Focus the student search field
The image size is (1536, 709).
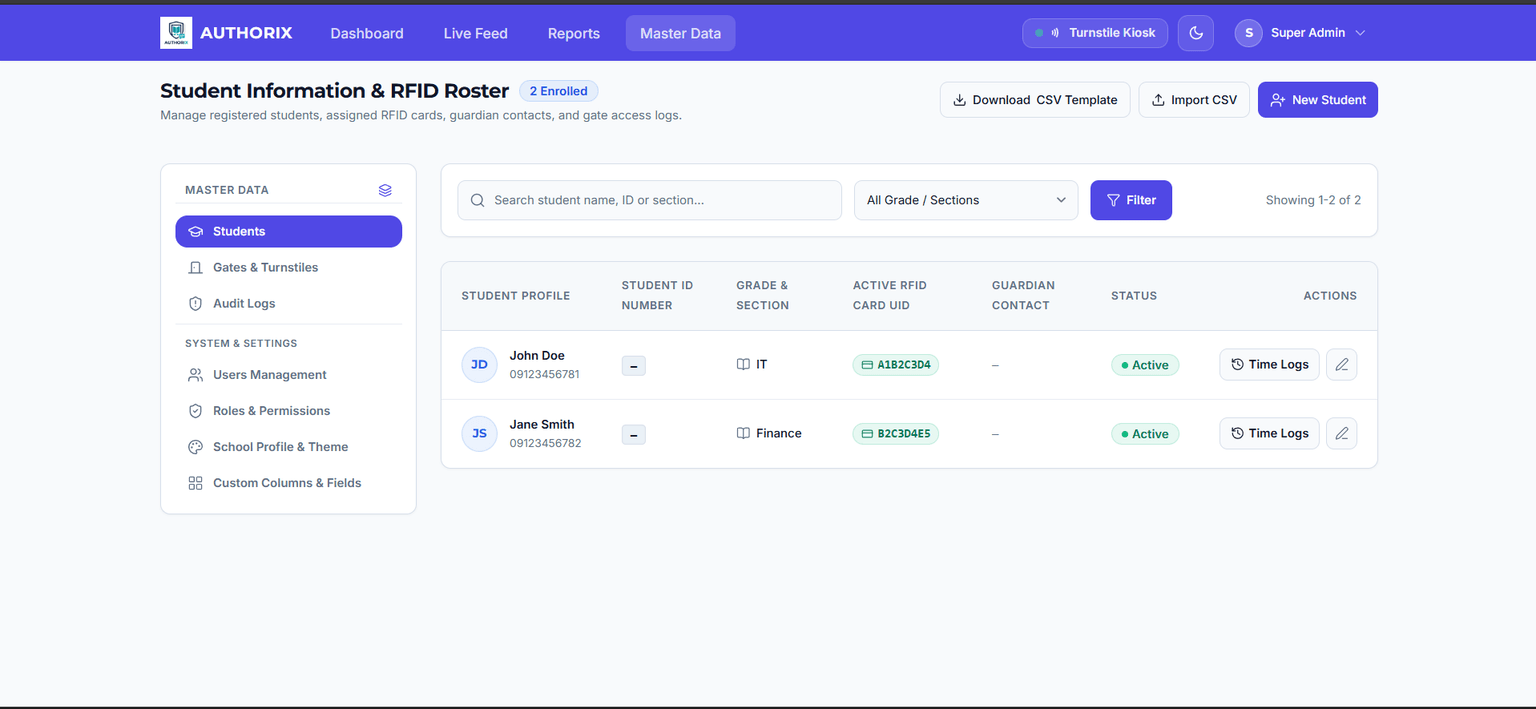tap(650, 200)
